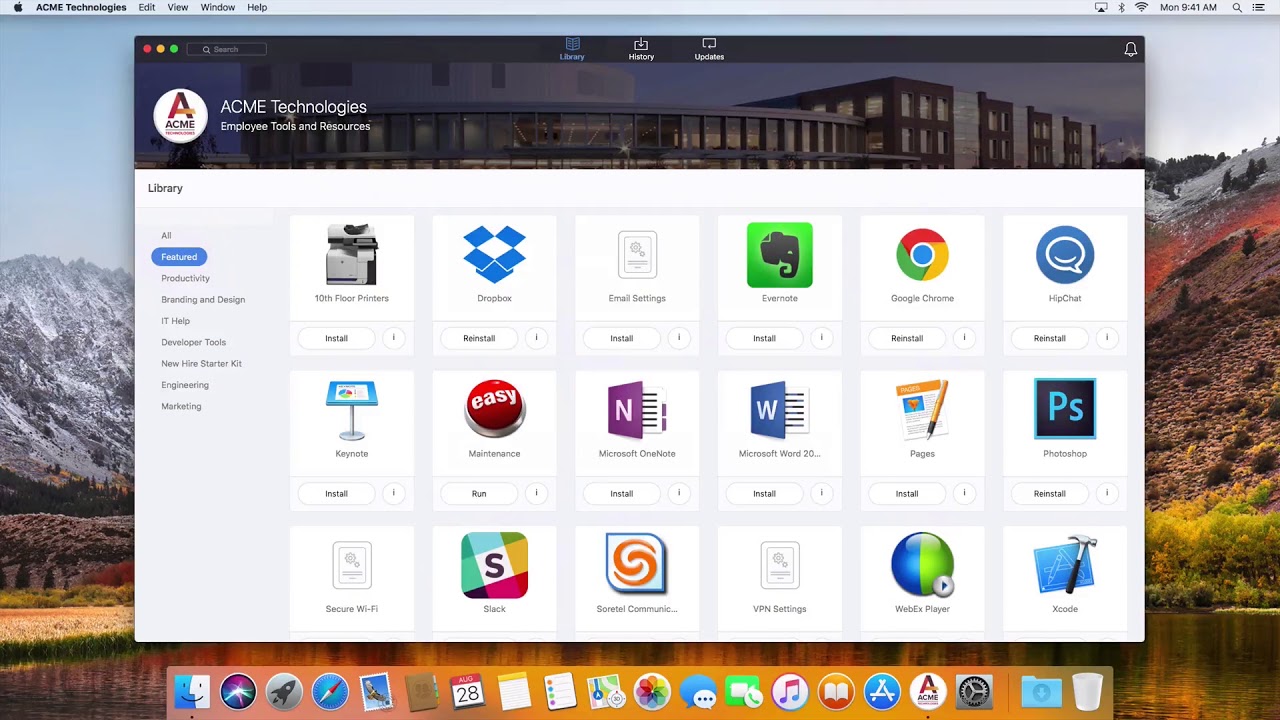Click the Pages app icon
This screenshot has width=1280, height=720.
pyautogui.click(x=922, y=410)
